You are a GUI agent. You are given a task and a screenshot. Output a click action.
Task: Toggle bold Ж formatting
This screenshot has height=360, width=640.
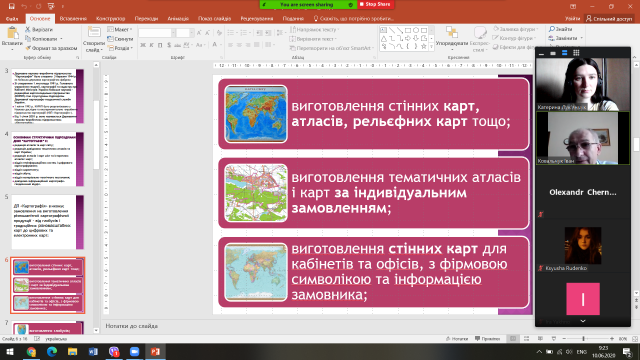143,45
